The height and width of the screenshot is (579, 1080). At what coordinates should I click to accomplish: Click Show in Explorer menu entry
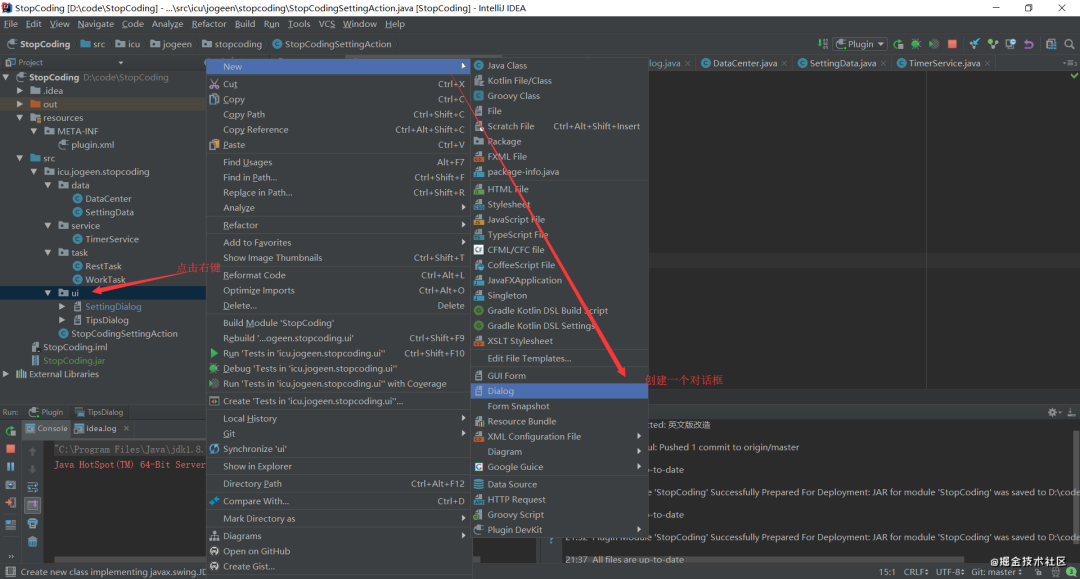(338, 466)
